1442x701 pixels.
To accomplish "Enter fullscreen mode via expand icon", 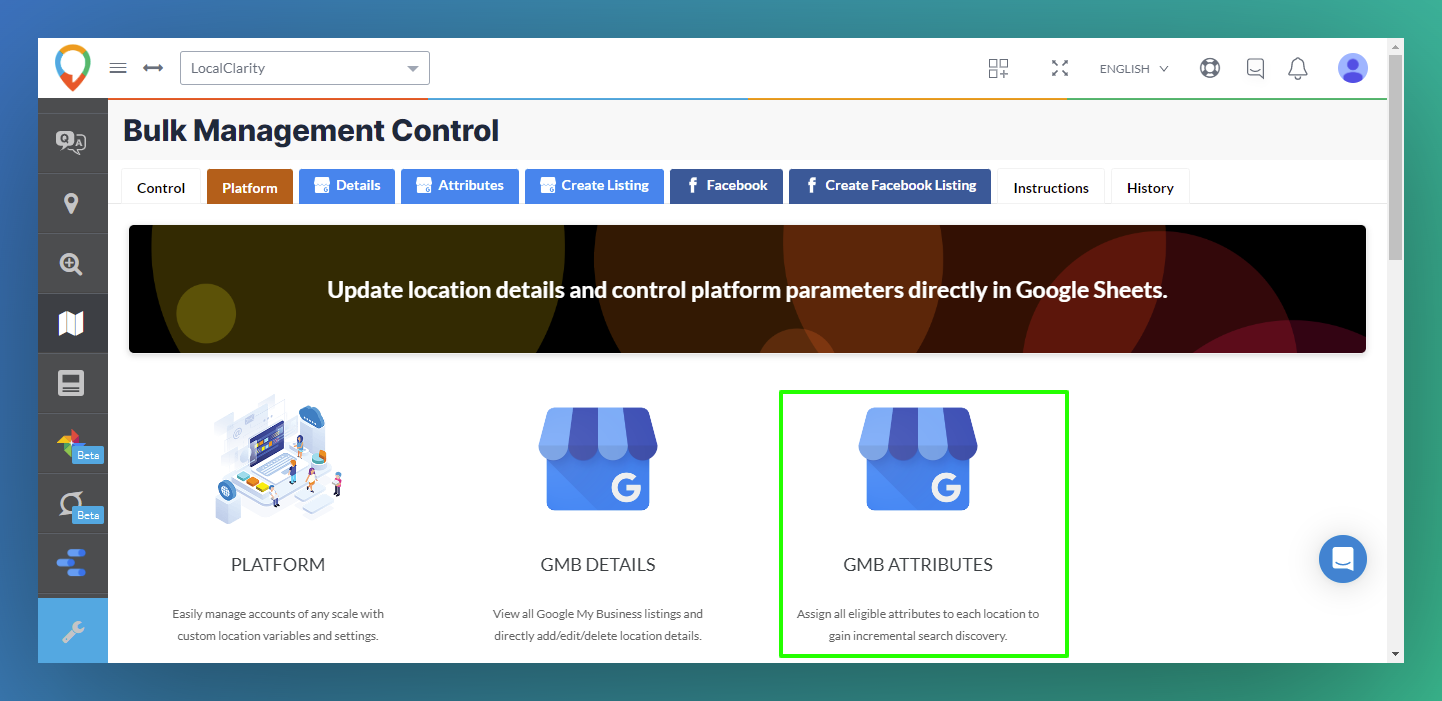I will tap(1060, 68).
